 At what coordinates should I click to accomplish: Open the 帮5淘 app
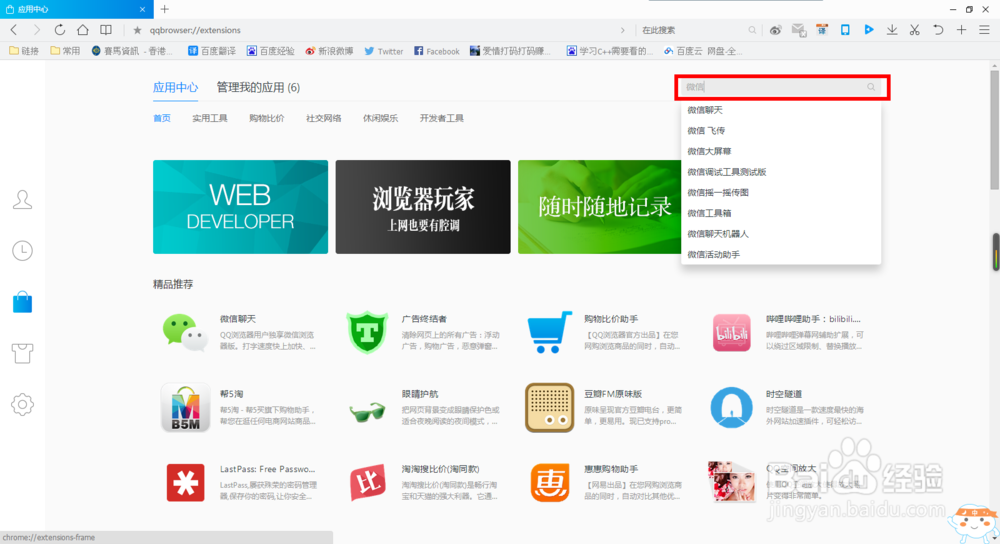(239, 408)
